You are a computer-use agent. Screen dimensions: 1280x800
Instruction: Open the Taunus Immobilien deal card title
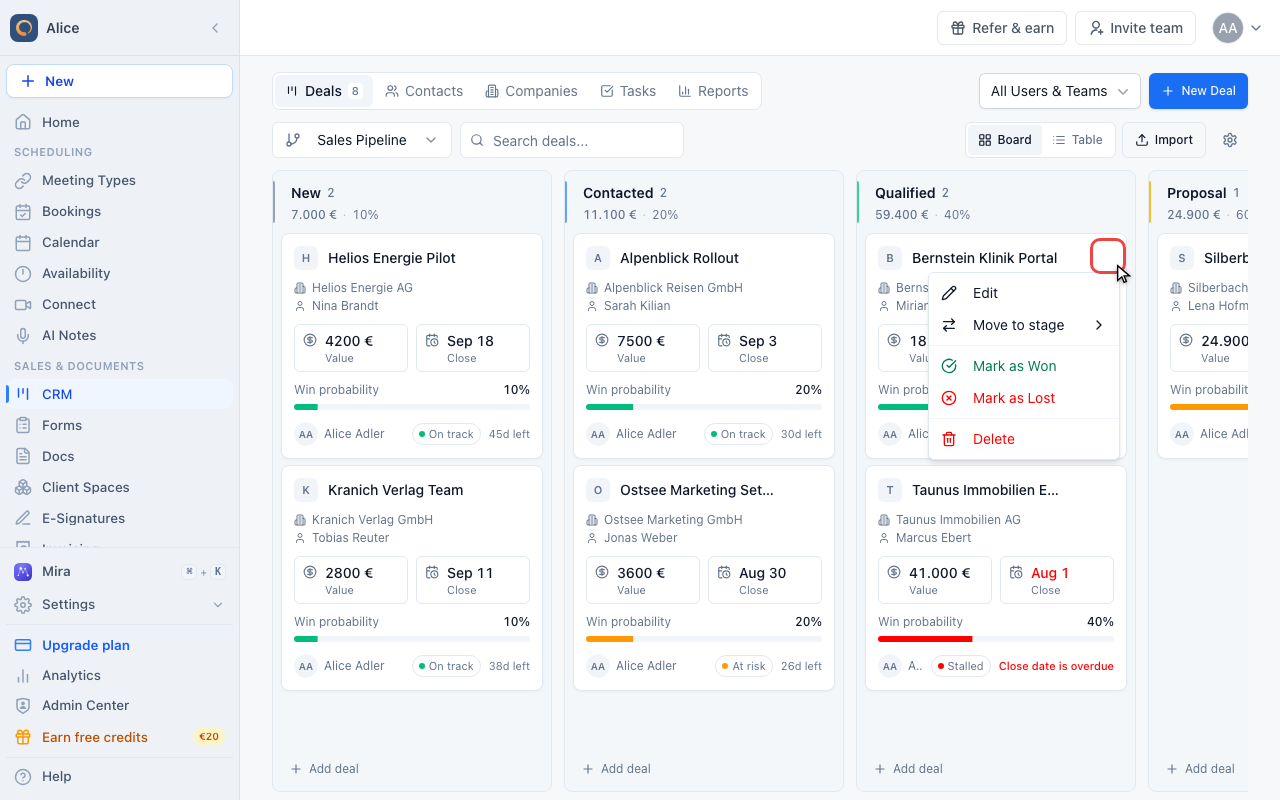pyautogui.click(x=985, y=490)
